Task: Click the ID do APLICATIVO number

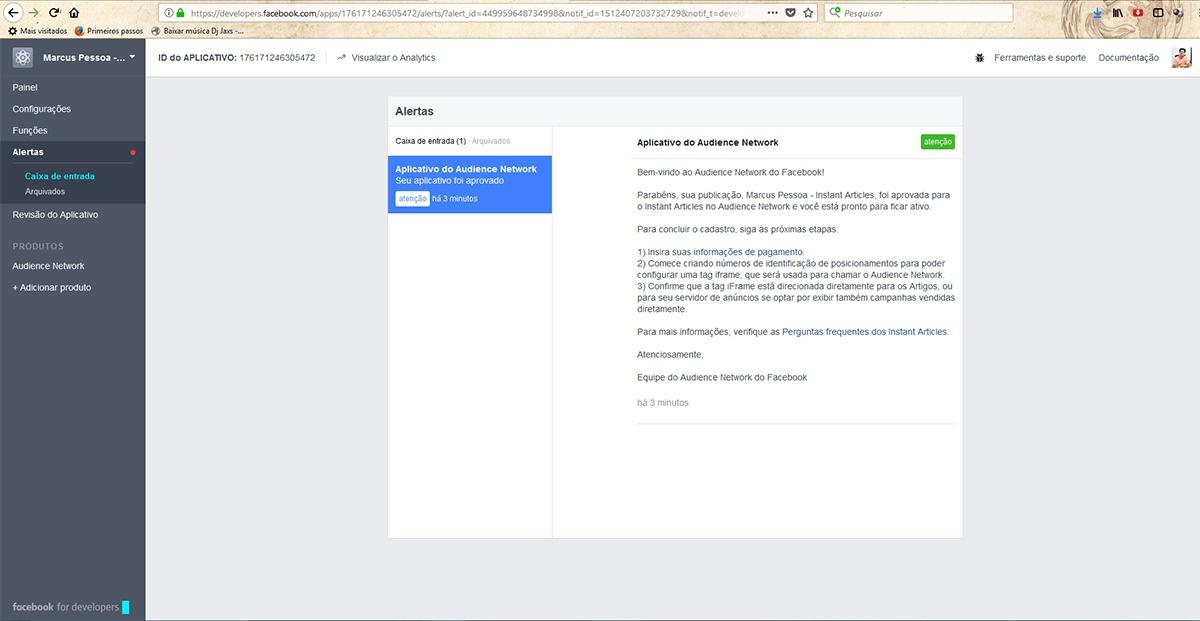Action: (277, 58)
